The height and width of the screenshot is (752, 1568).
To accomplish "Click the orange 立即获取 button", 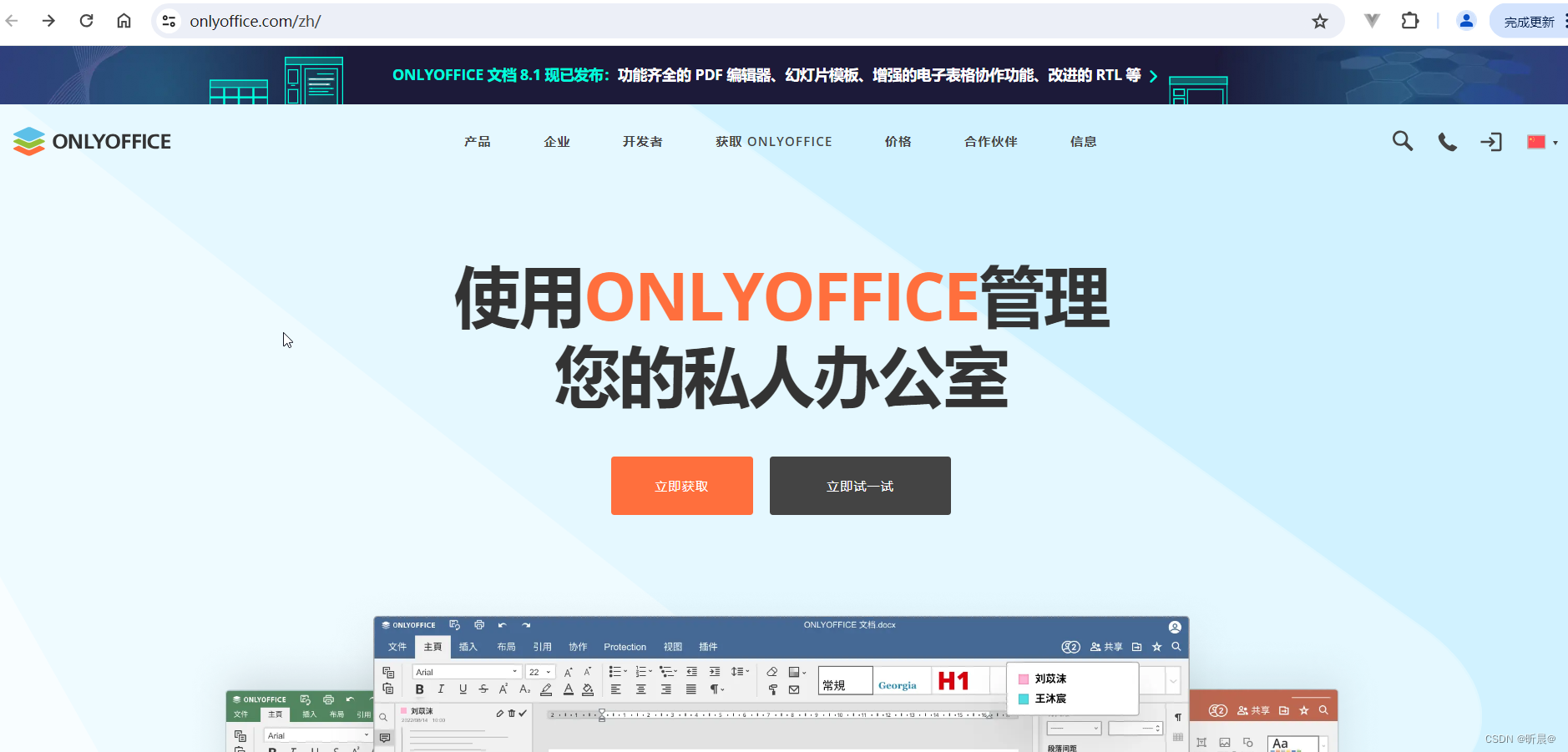I will (682, 486).
